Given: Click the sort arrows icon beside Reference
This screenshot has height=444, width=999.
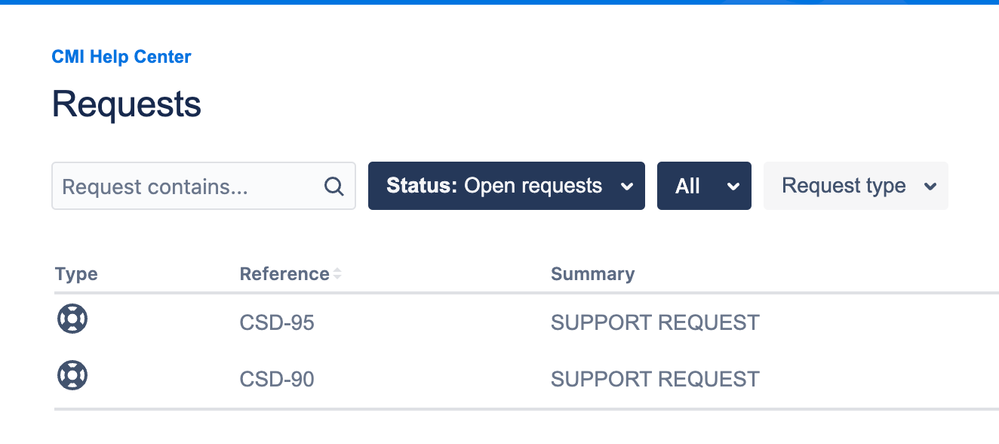Looking at the screenshot, I should click(337, 274).
